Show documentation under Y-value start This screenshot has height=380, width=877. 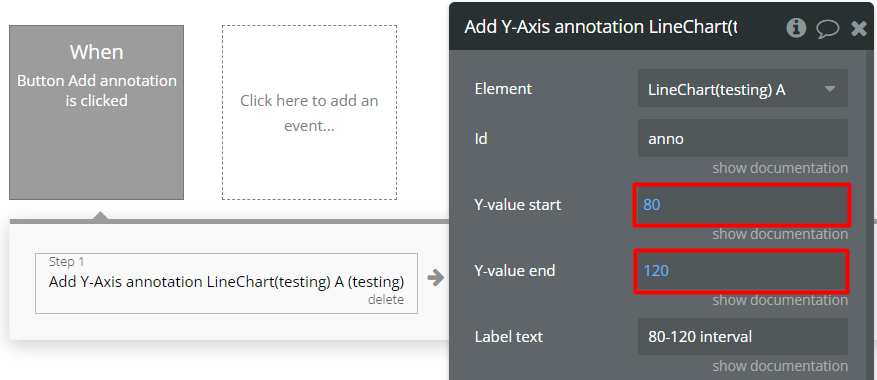(780, 234)
